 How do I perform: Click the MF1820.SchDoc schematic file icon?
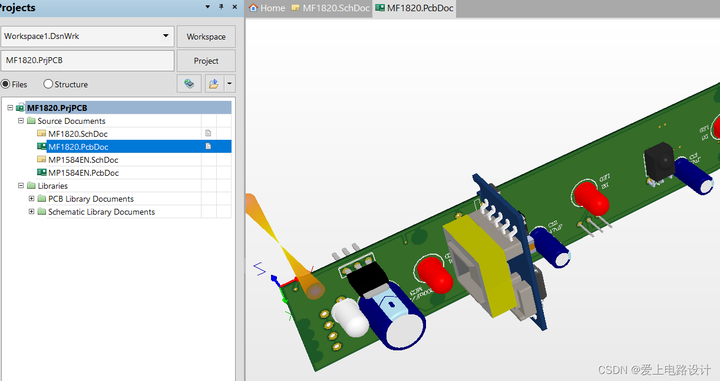click(x=41, y=133)
